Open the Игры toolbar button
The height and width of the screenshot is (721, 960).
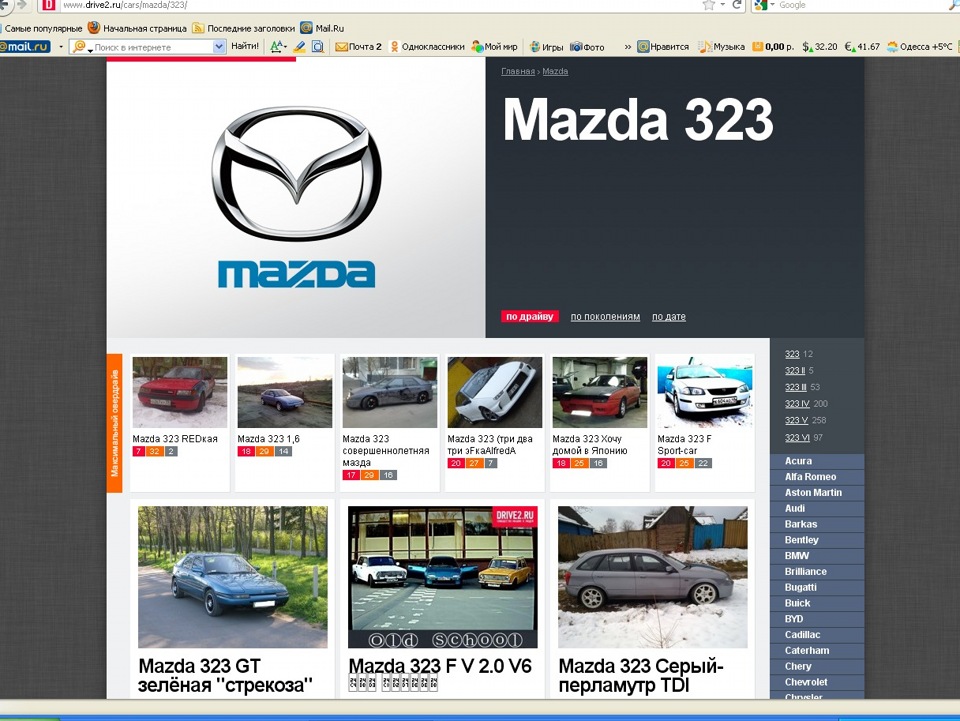click(x=546, y=47)
